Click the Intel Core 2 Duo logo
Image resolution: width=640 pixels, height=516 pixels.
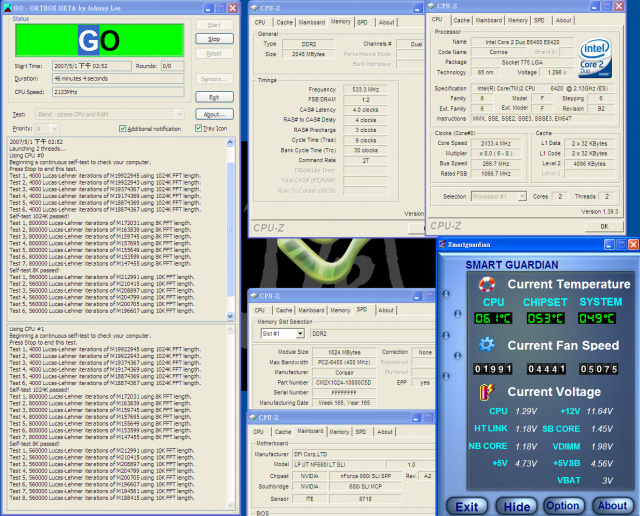[x=595, y=58]
